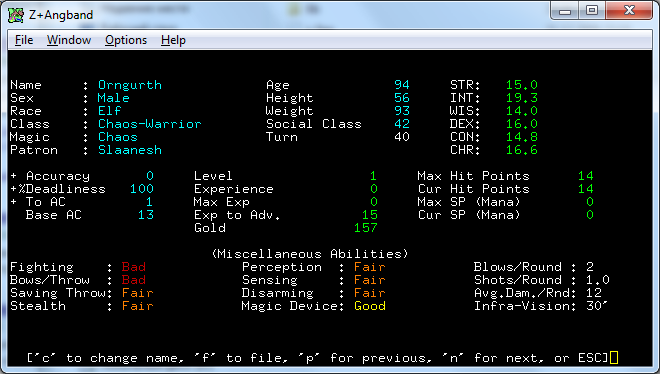The width and height of the screenshot is (660, 376).
Task: Click the Max Hit Points value
Action: pos(585,176)
